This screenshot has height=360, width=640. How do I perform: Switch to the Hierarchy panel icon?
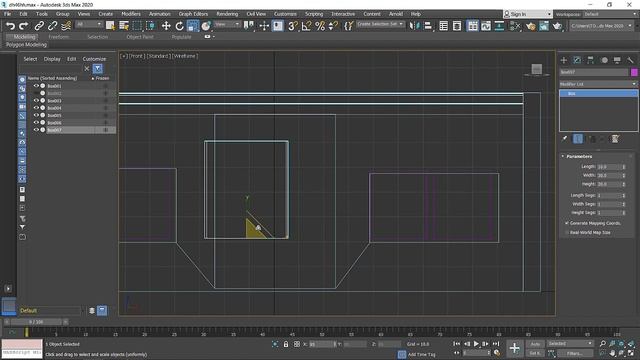591,60
